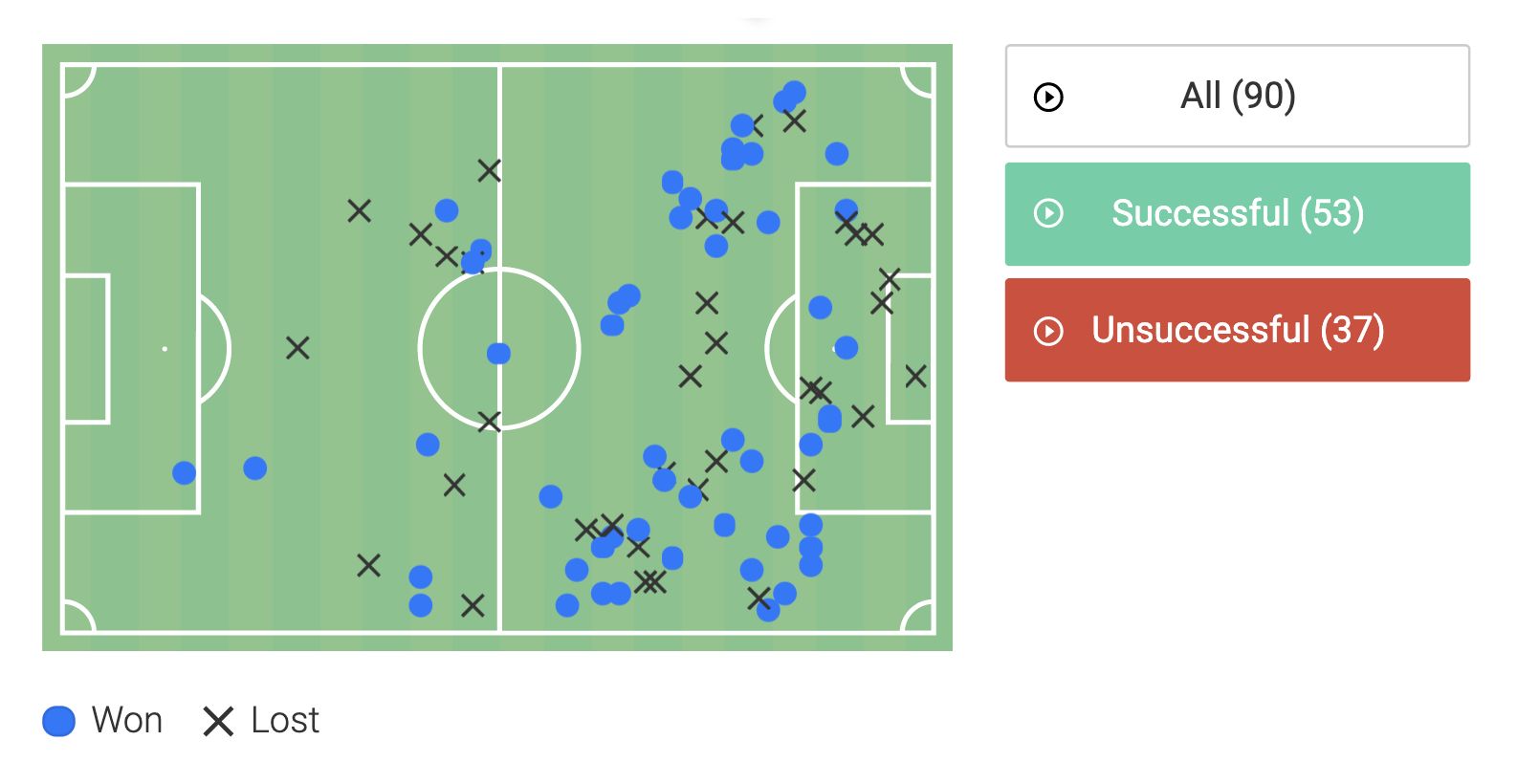This screenshot has height=784, width=1517.
Task: Show only Unsuccessful (37) duels
Action: (1237, 330)
